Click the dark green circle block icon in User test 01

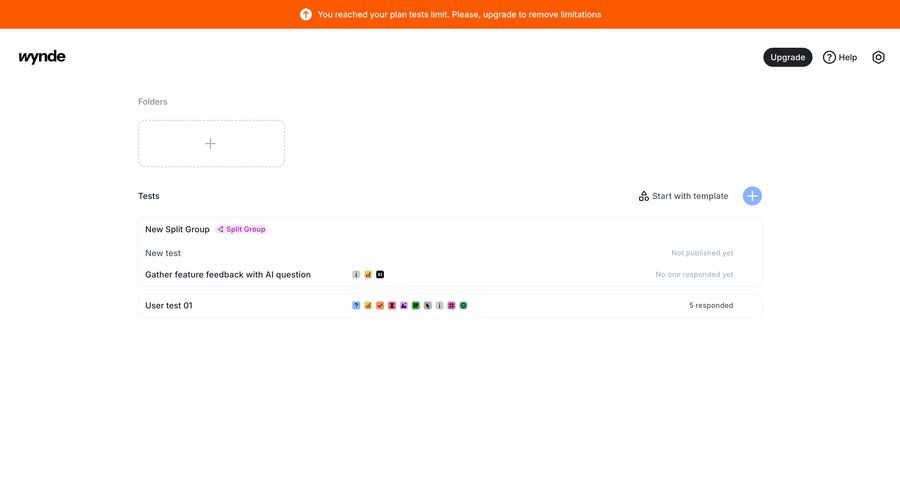[x=464, y=305]
